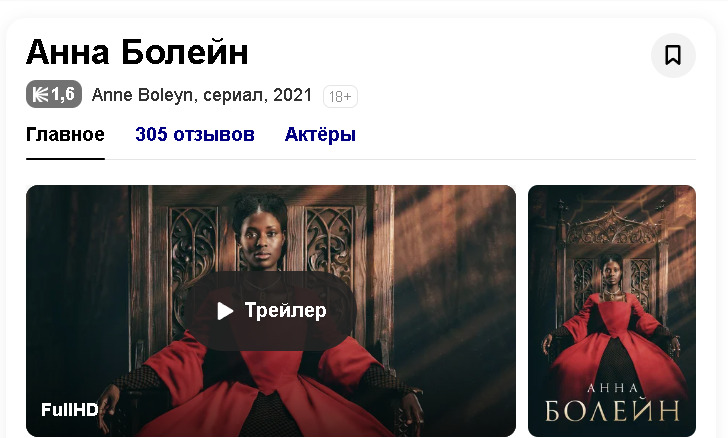Click the FullHD quality label
728x438 pixels.
(x=70, y=410)
